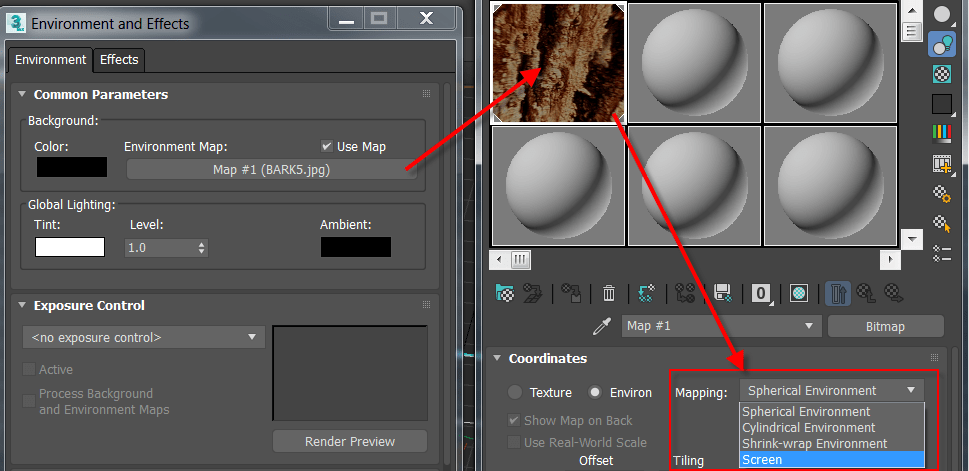Click the Get Material icon
Image resolution: width=969 pixels, height=471 pixels.
coord(506,292)
